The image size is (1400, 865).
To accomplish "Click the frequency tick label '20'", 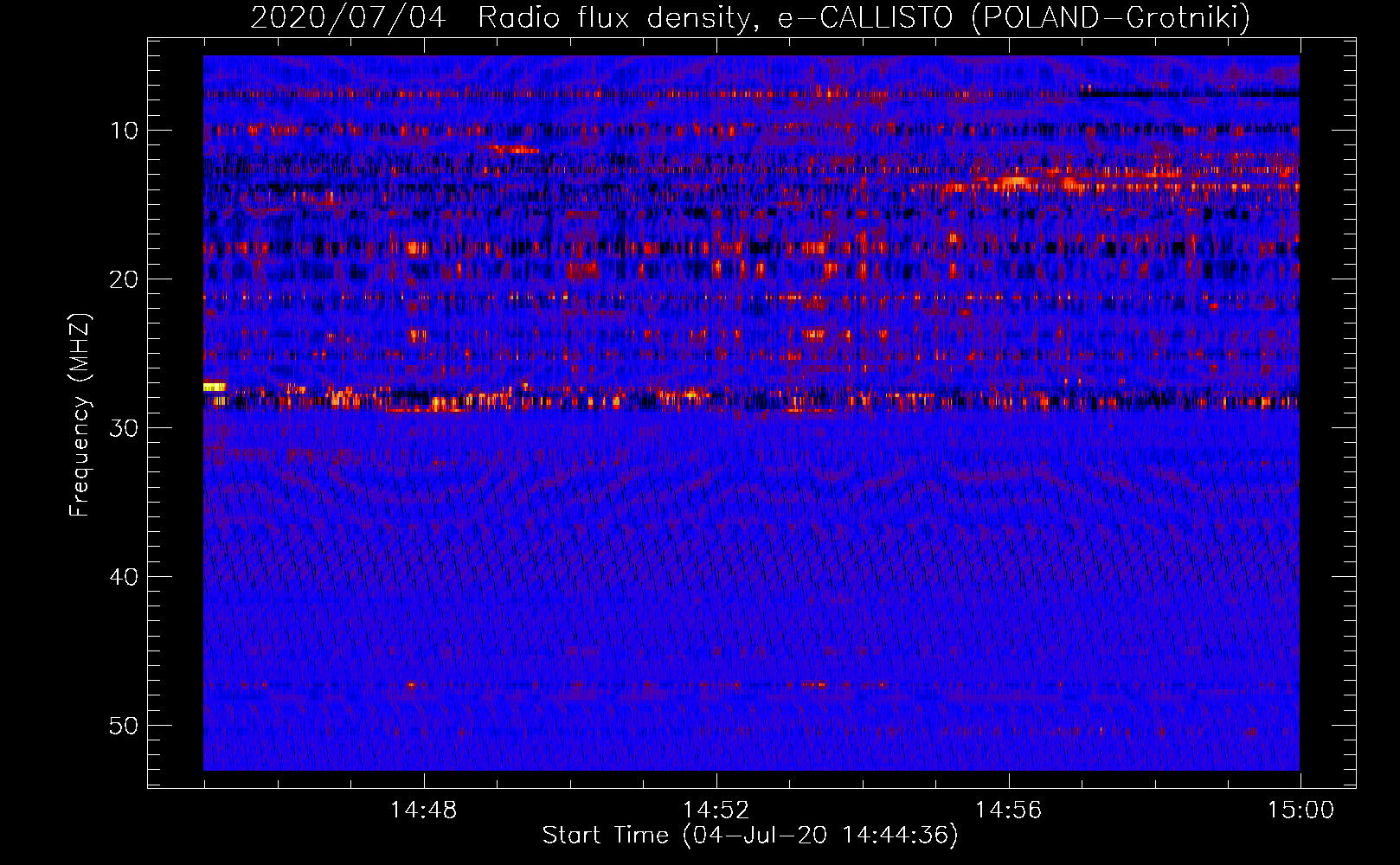I will (125, 279).
